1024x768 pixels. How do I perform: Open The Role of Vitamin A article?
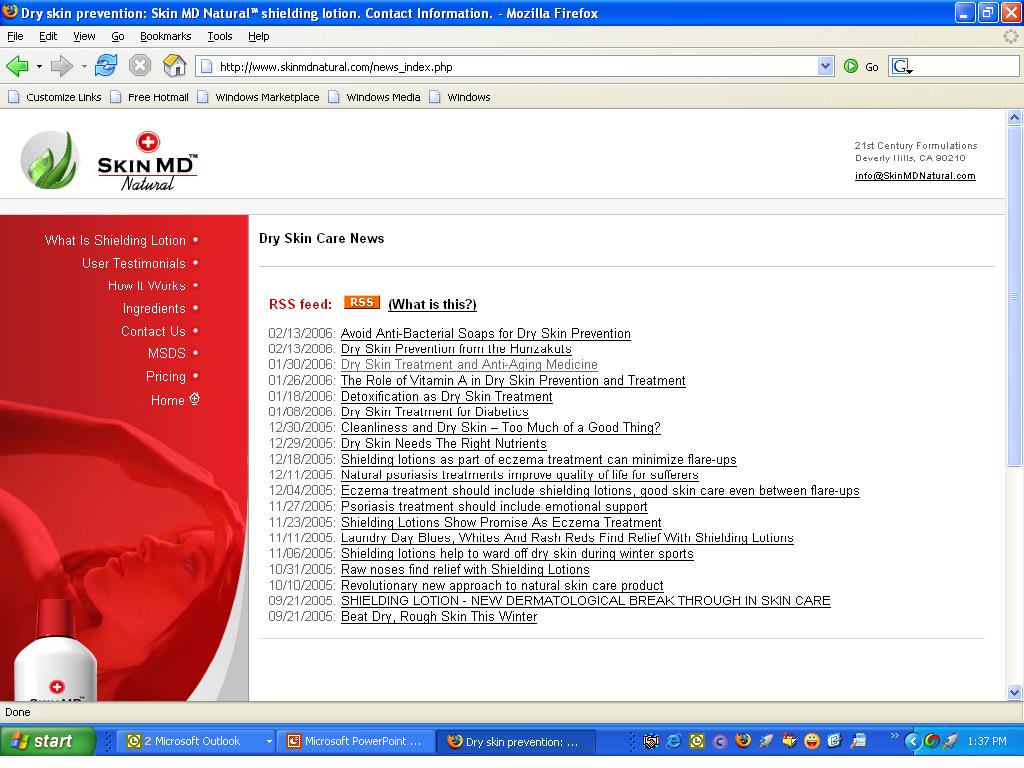point(513,381)
